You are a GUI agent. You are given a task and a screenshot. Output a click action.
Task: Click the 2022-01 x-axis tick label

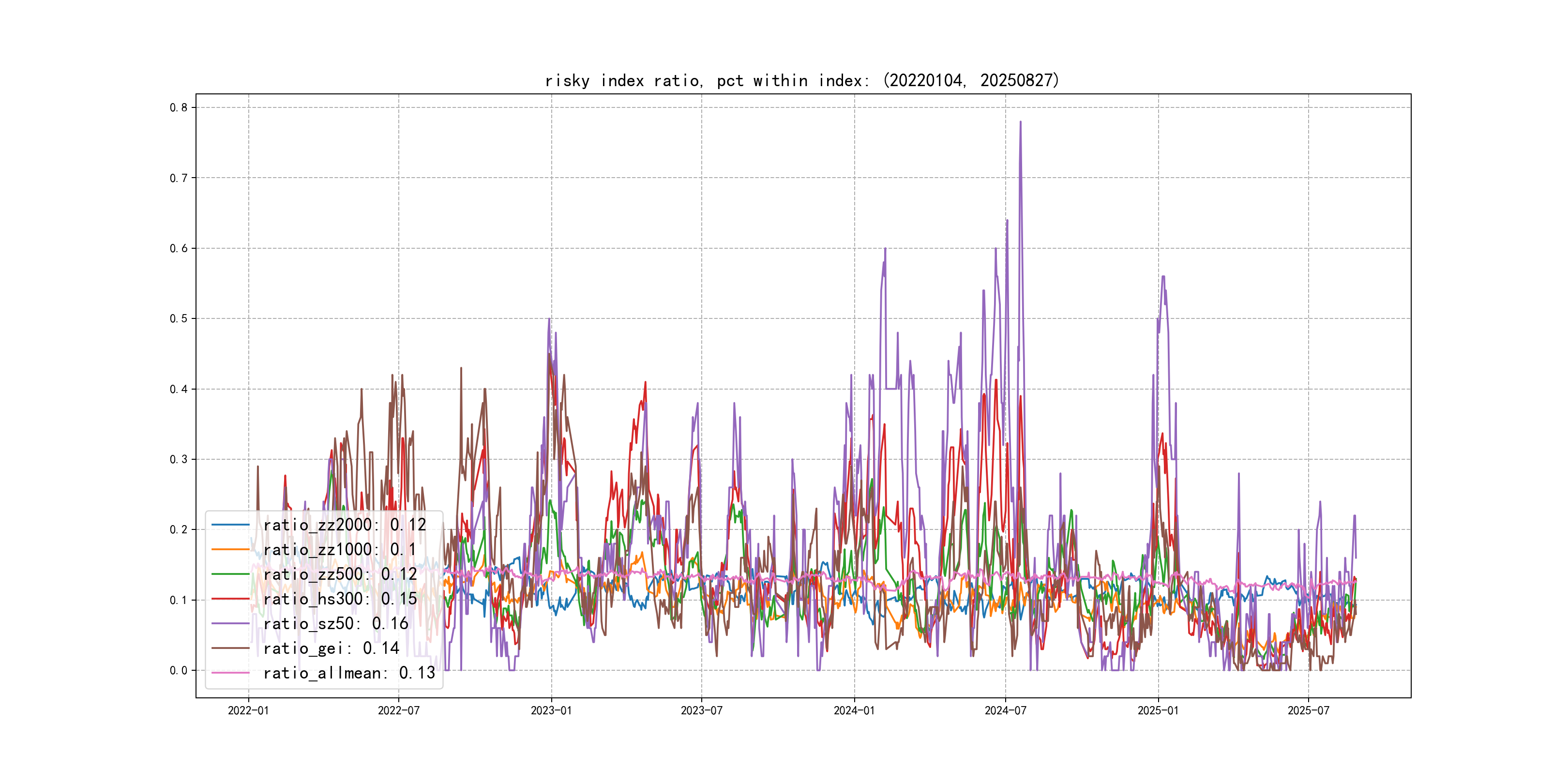tap(248, 710)
